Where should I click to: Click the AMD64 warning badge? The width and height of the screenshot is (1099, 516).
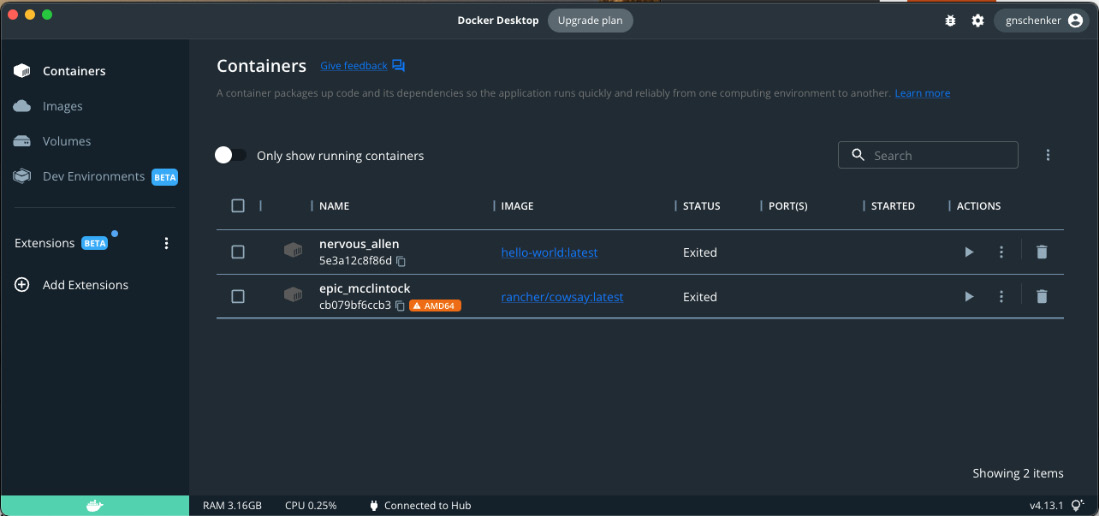coord(435,306)
